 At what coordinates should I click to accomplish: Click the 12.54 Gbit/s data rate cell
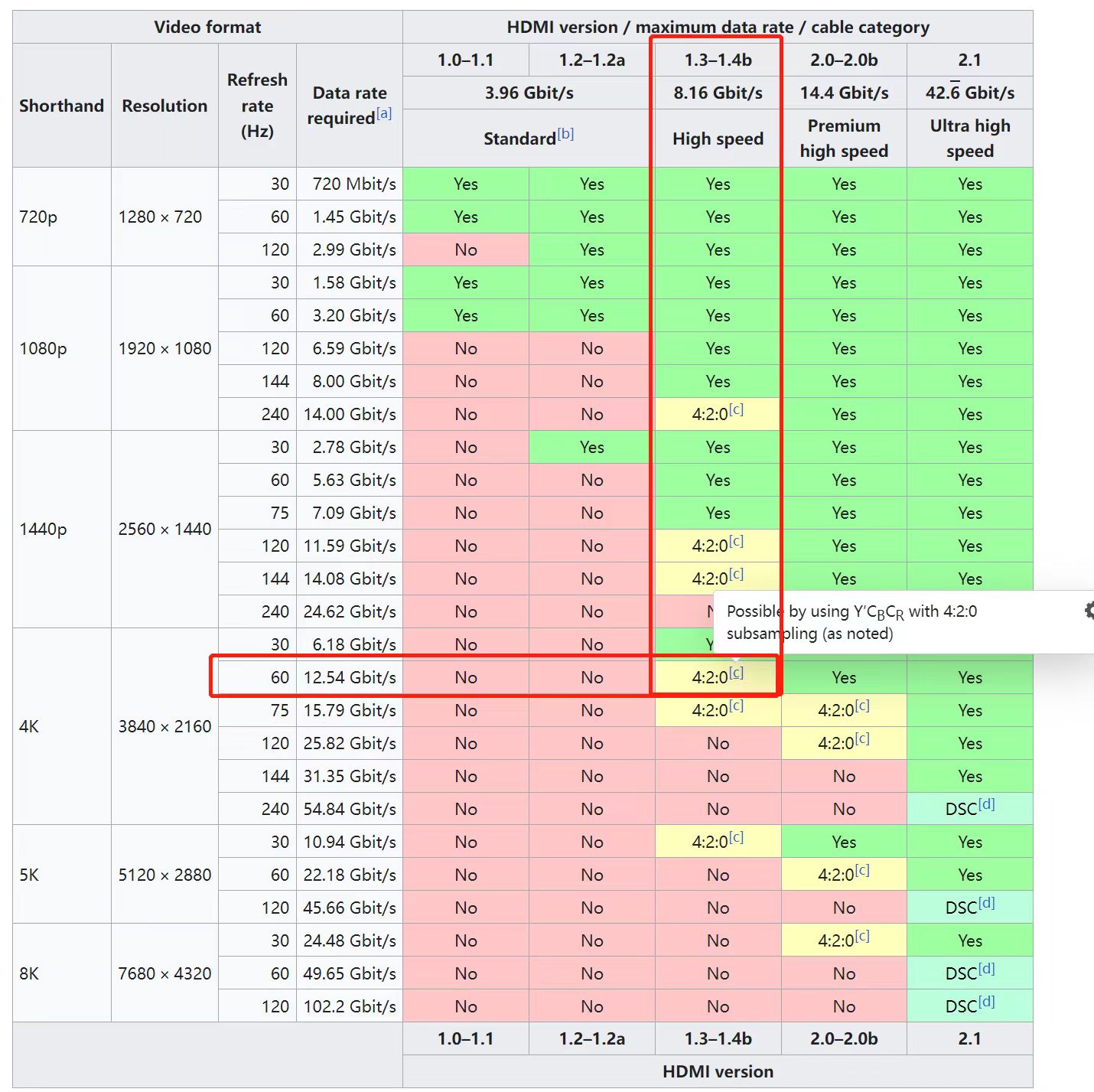(350, 677)
